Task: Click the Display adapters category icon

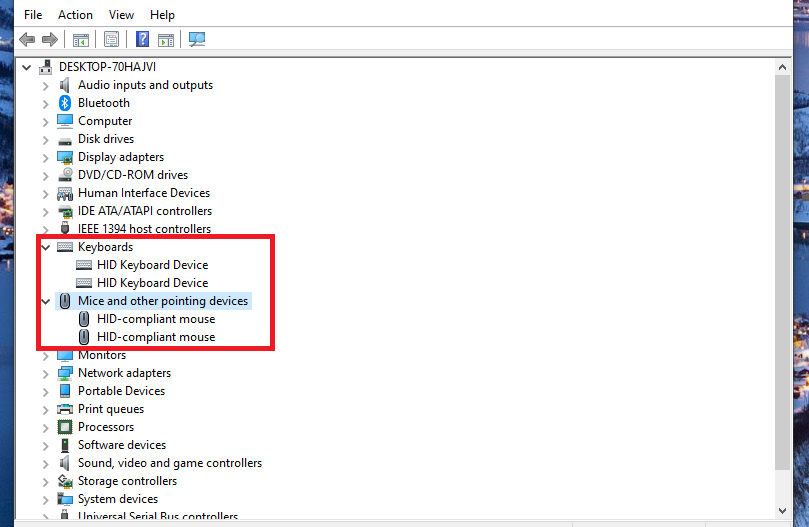Action: pyautogui.click(x=65, y=157)
